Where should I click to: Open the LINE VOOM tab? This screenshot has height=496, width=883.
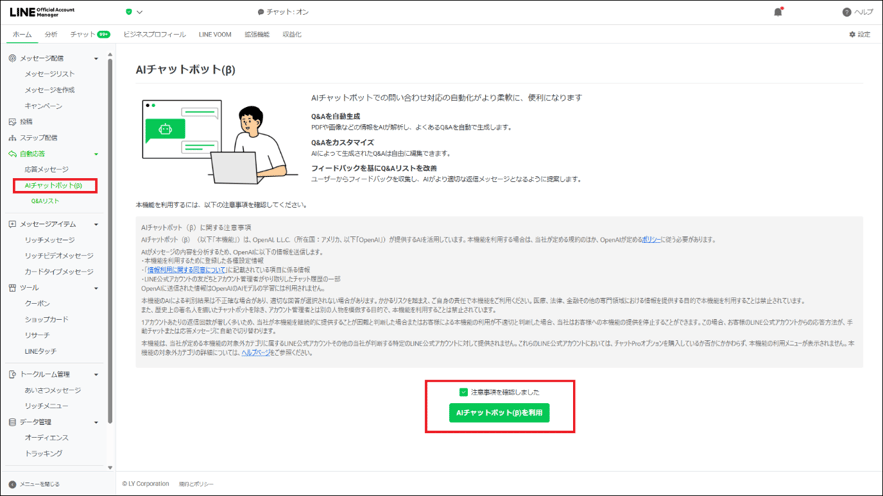[x=215, y=34]
